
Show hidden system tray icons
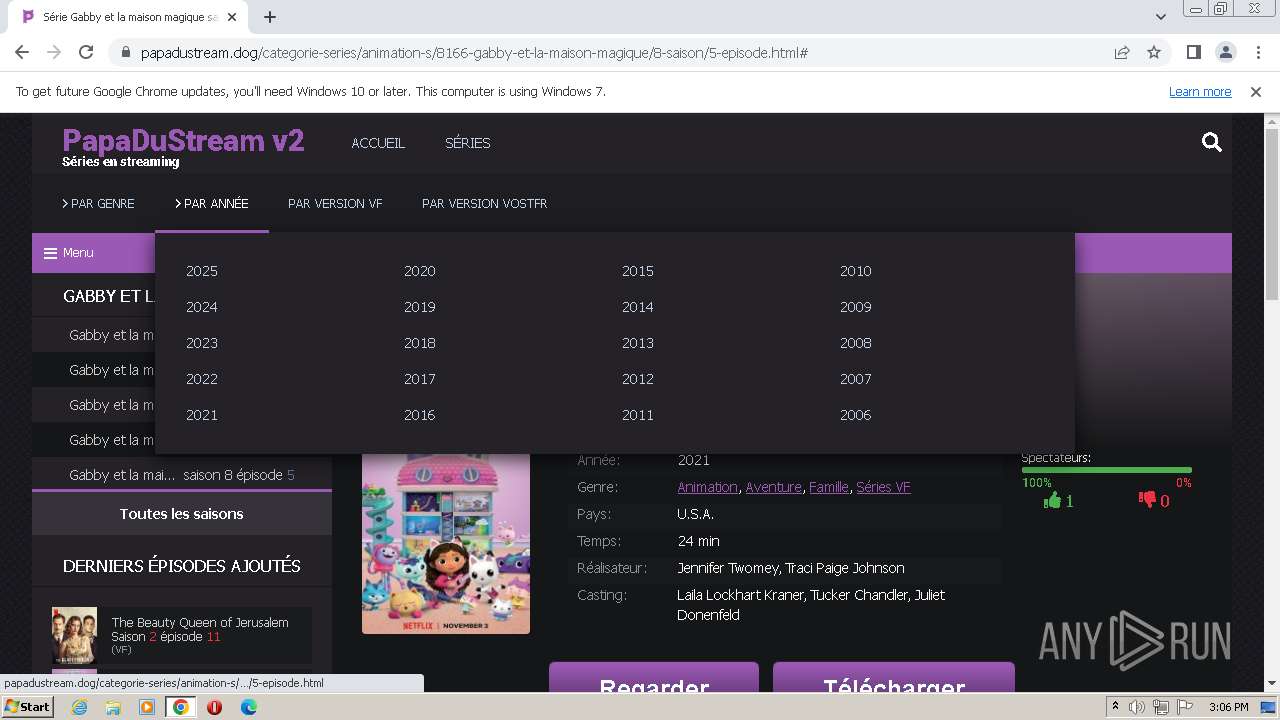point(1115,707)
